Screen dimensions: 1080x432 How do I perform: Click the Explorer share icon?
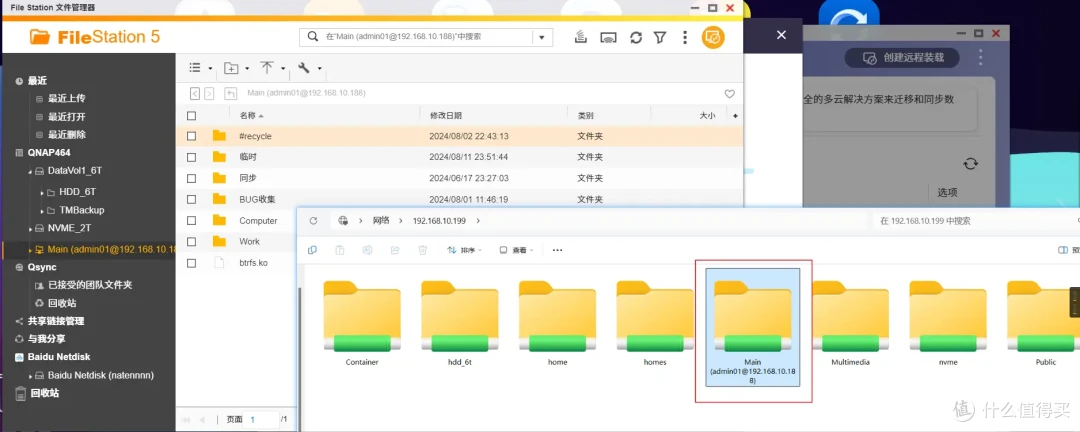coord(395,250)
